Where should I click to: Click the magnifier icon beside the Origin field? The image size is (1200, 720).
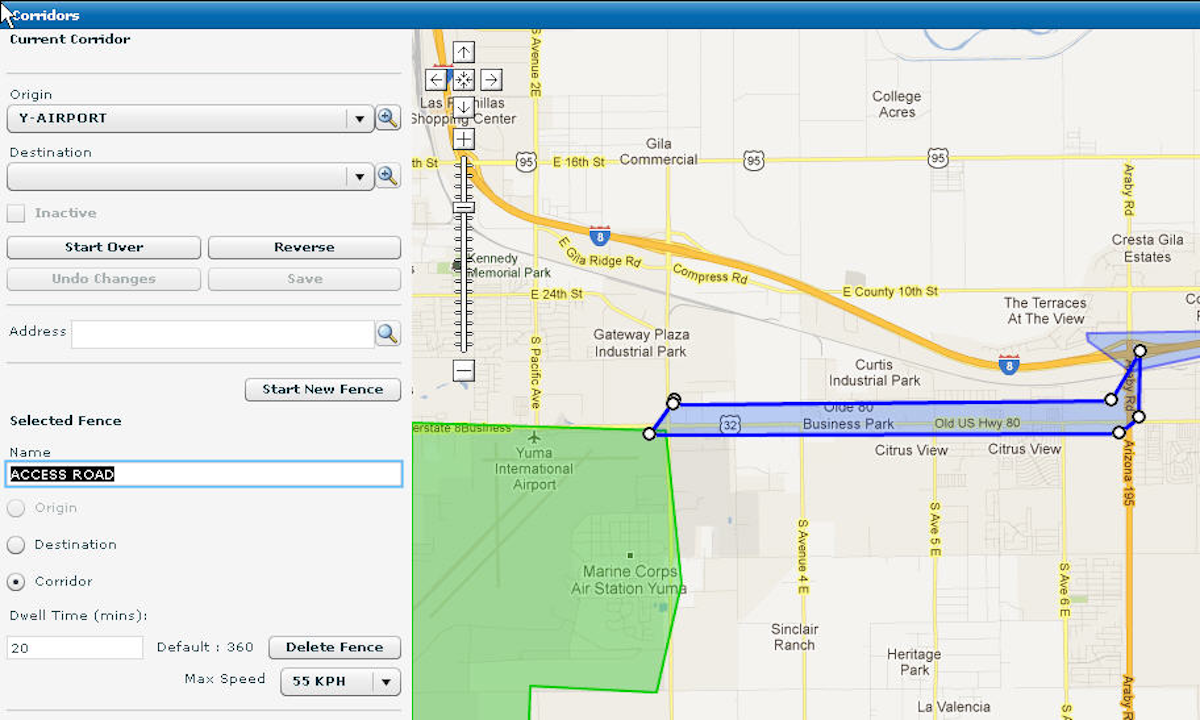(x=387, y=117)
